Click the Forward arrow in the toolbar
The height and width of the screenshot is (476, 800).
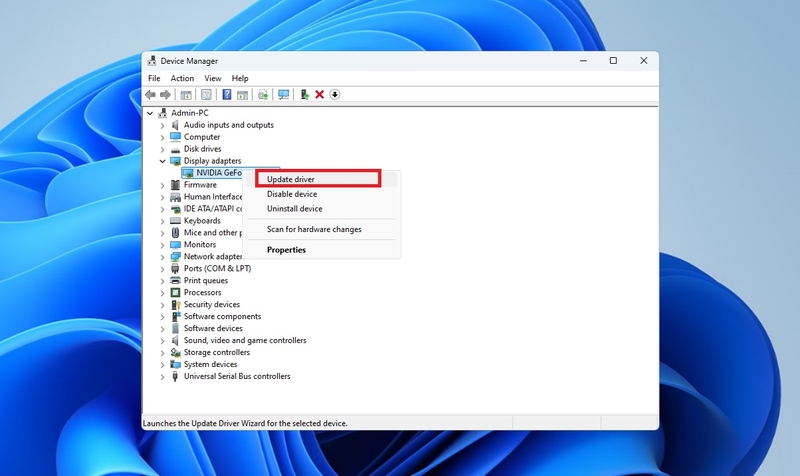[165, 94]
